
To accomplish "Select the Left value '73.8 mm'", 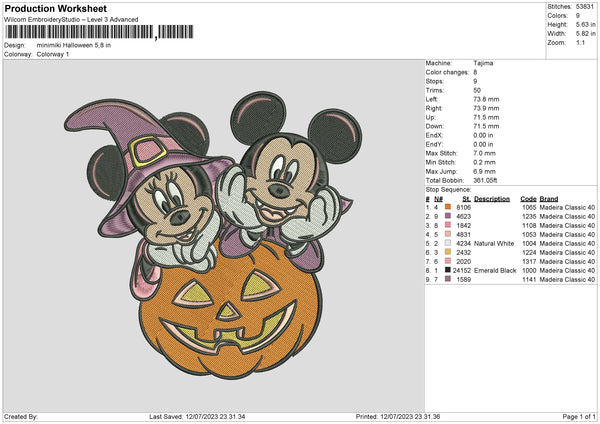I will 486,99.
